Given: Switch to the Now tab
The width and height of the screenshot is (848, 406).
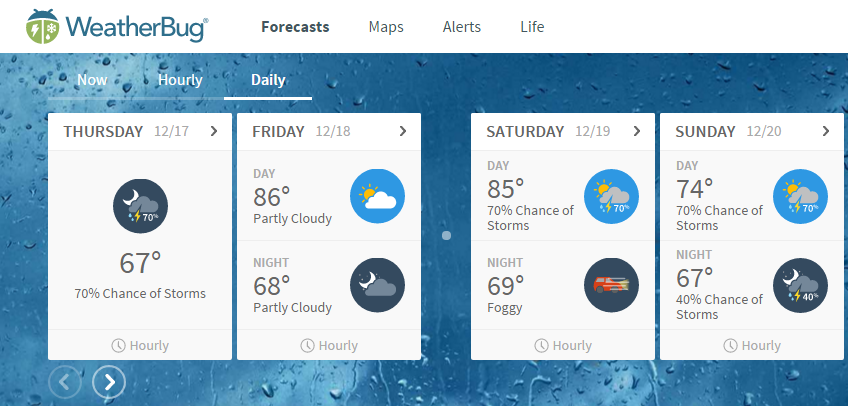Looking at the screenshot, I should click(92, 80).
